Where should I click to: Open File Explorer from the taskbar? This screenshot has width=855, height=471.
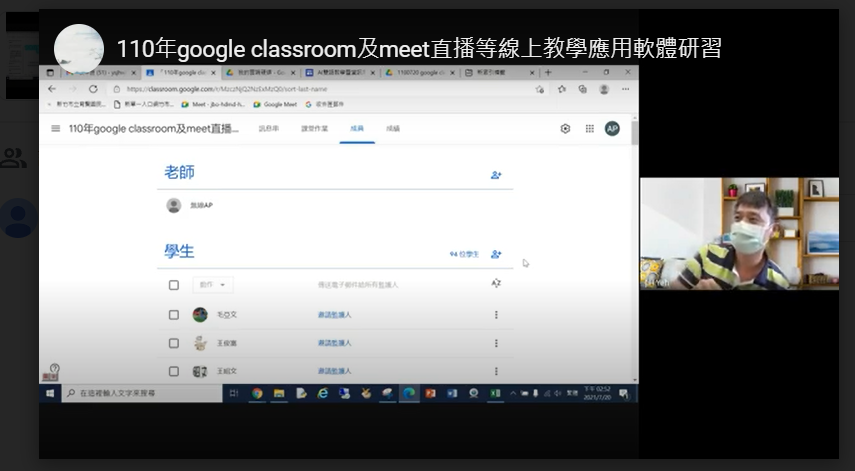point(279,393)
